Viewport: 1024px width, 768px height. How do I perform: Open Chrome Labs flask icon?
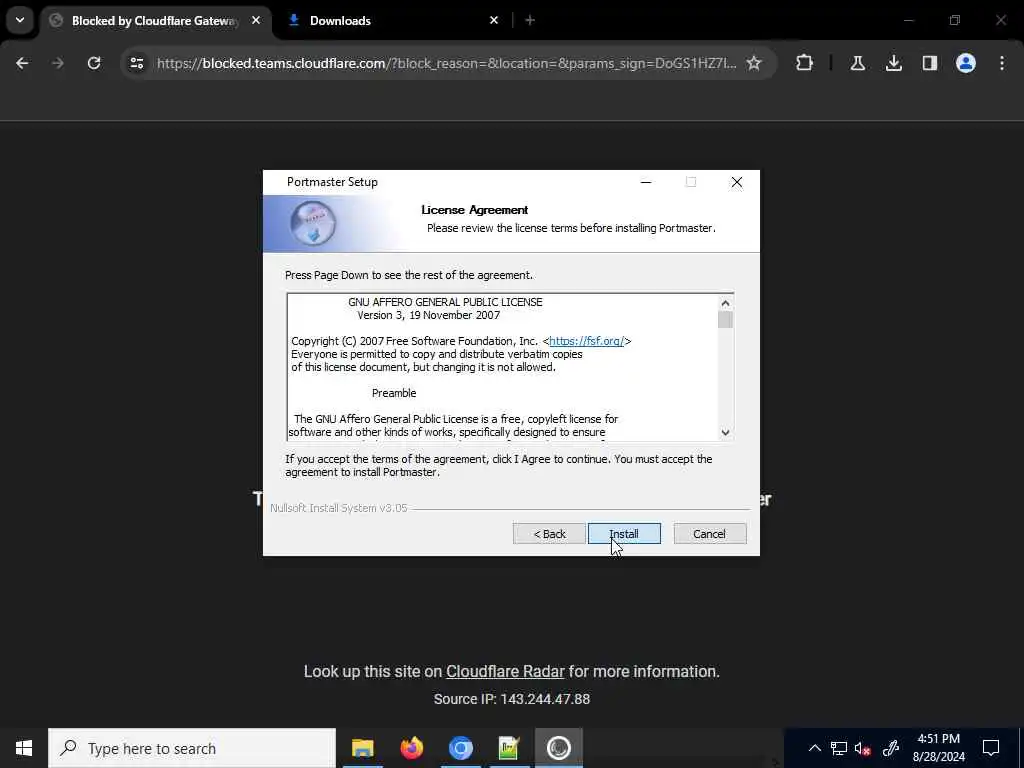pyautogui.click(x=858, y=63)
